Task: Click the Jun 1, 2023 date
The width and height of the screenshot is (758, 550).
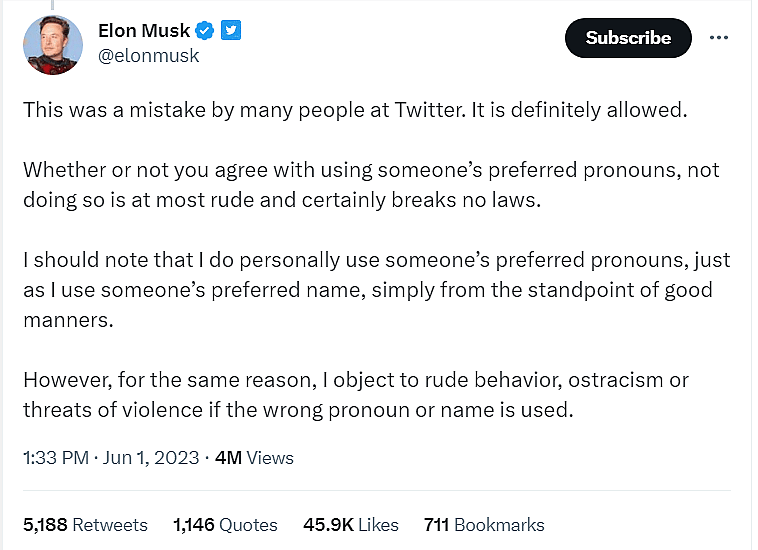Action: [x=150, y=458]
